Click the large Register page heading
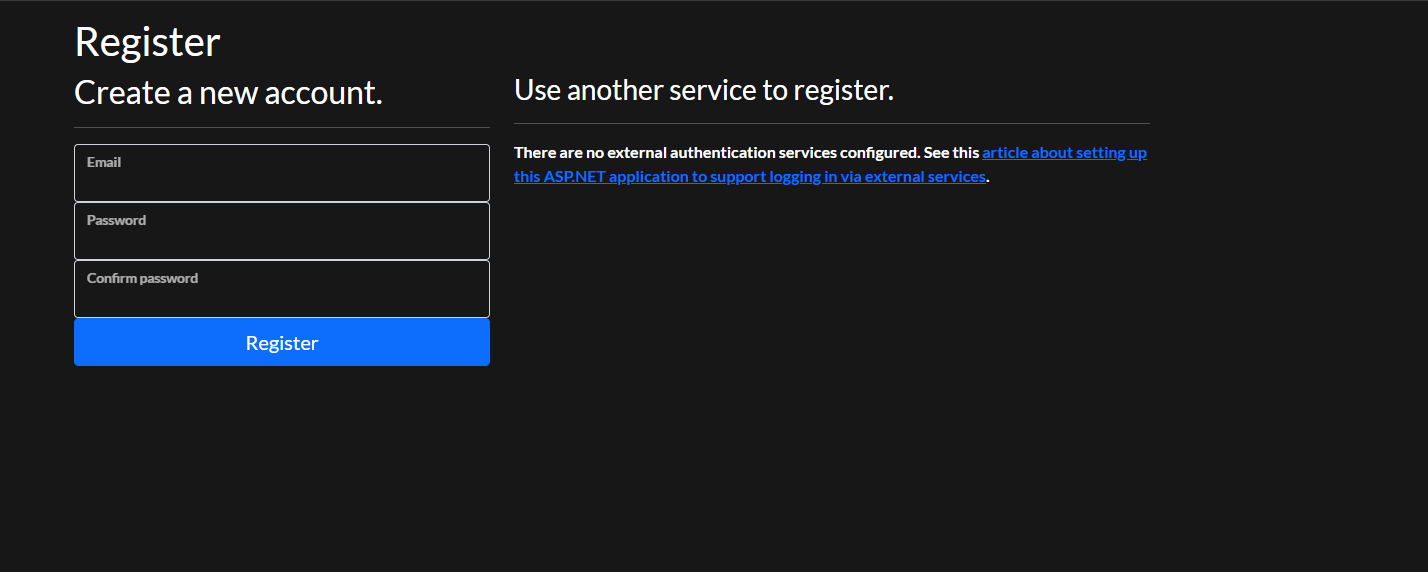This screenshot has width=1428, height=572. (x=147, y=42)
